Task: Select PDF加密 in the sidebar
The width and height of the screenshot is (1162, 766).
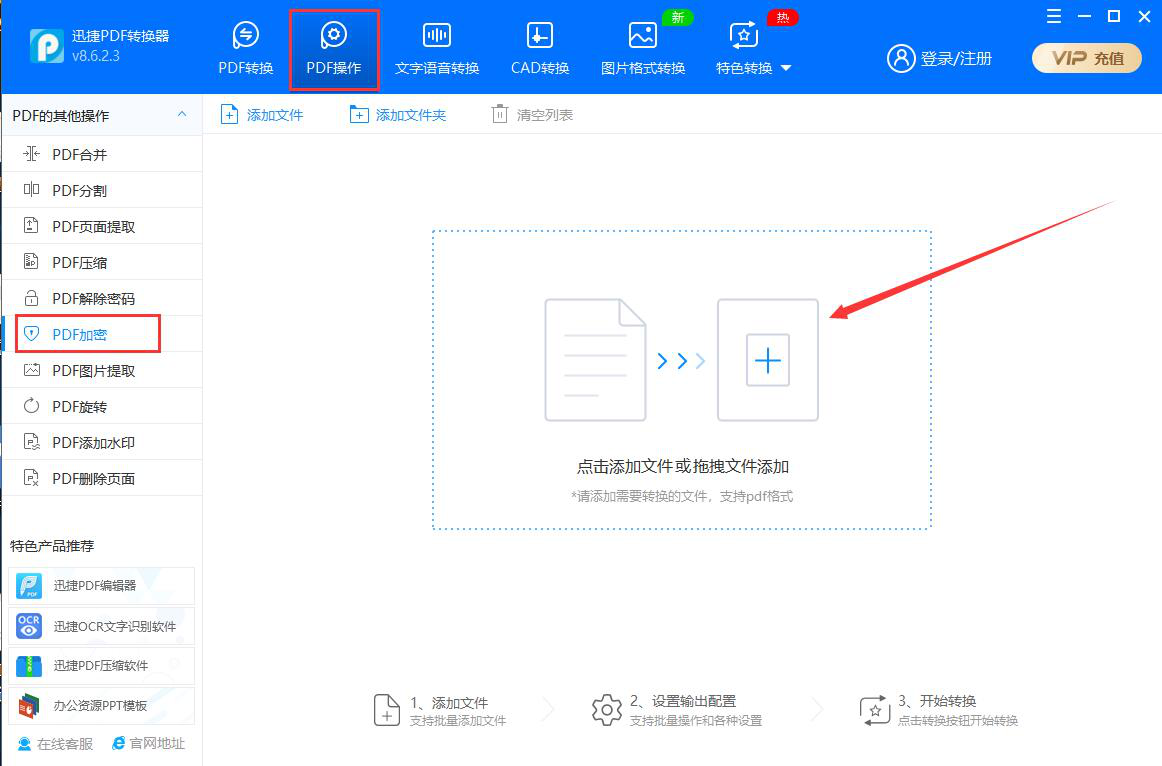Action: click(x=102, y=334)
